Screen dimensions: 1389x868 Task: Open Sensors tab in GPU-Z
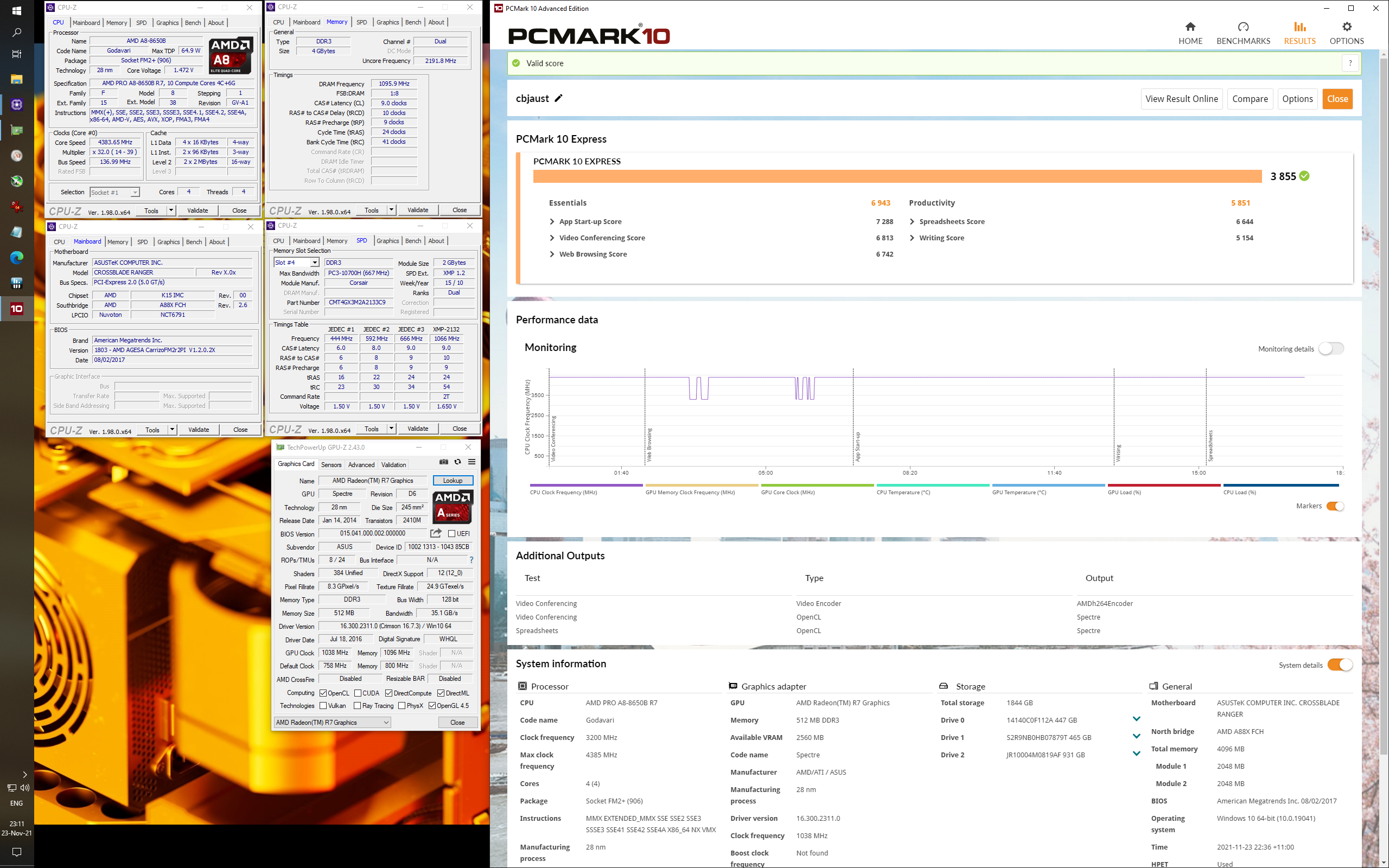click(x=331, y=464)
